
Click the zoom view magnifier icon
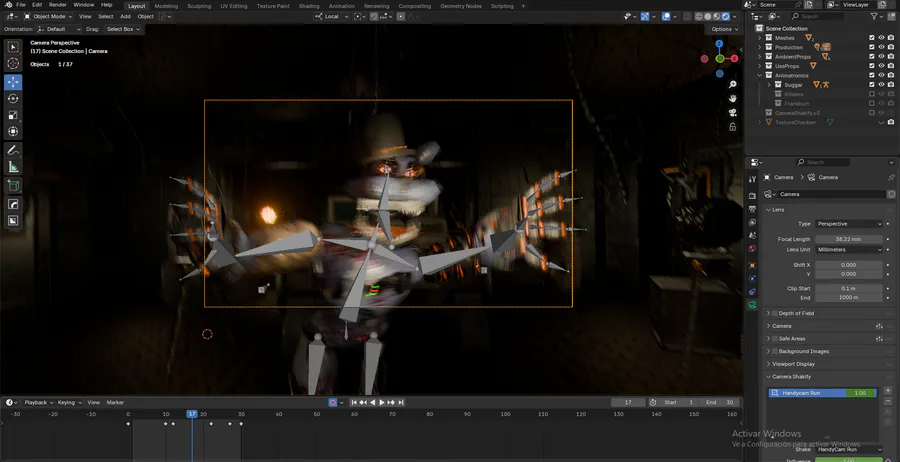point(733,85)
